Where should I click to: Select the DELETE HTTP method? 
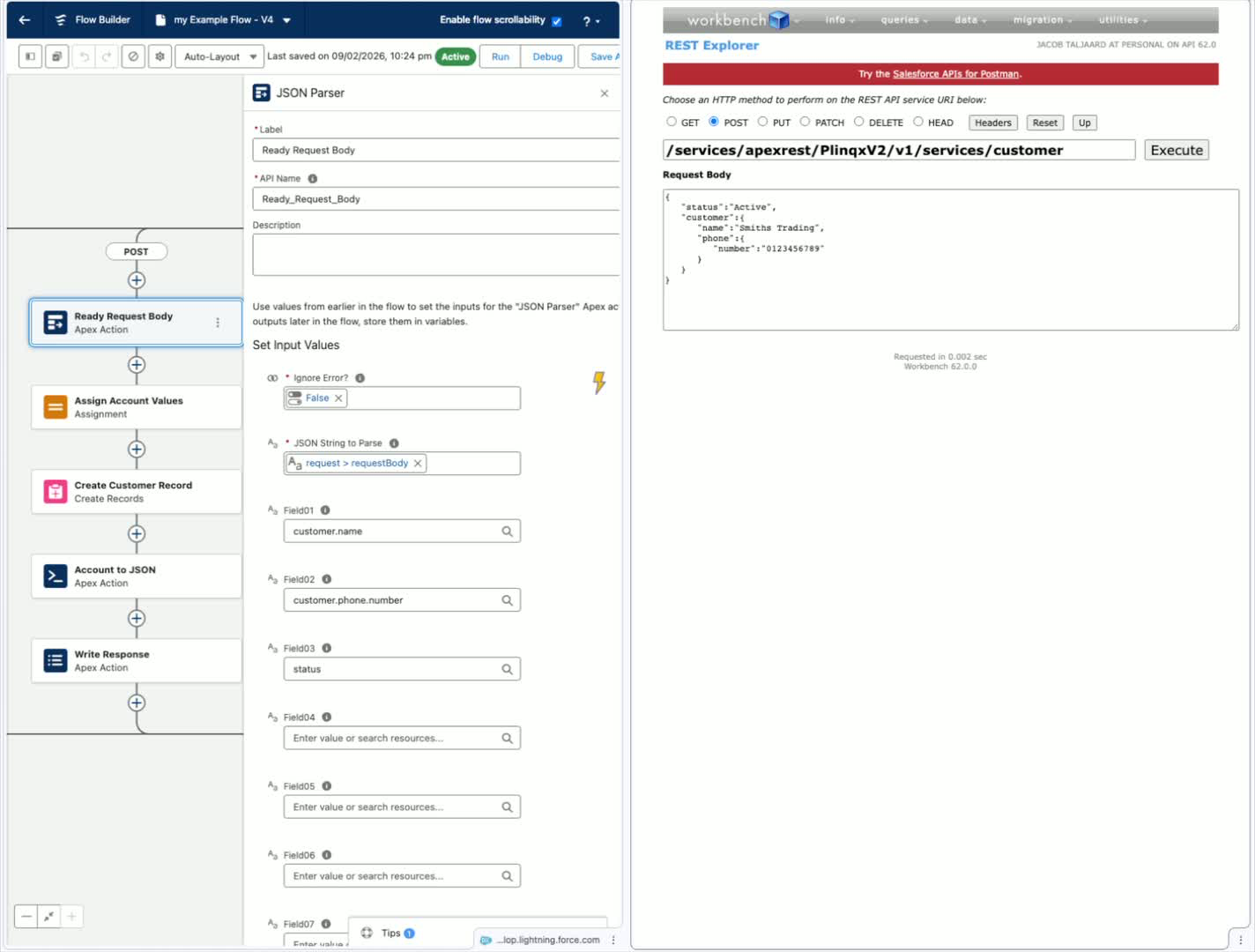click(x=858, y=122)
